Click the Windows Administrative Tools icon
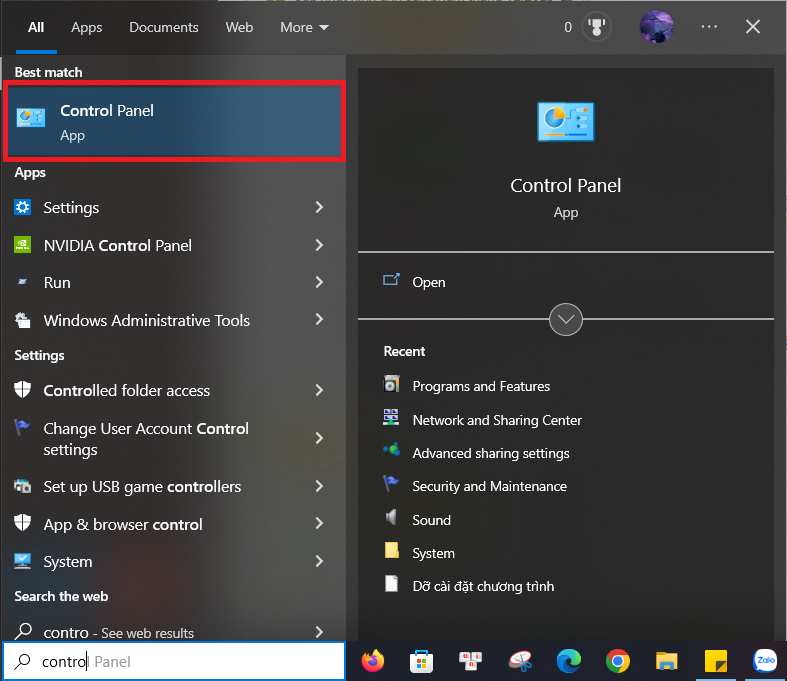The height and width of the screenshot is (681, 787). pyautogui.click(x=23, y=320)
